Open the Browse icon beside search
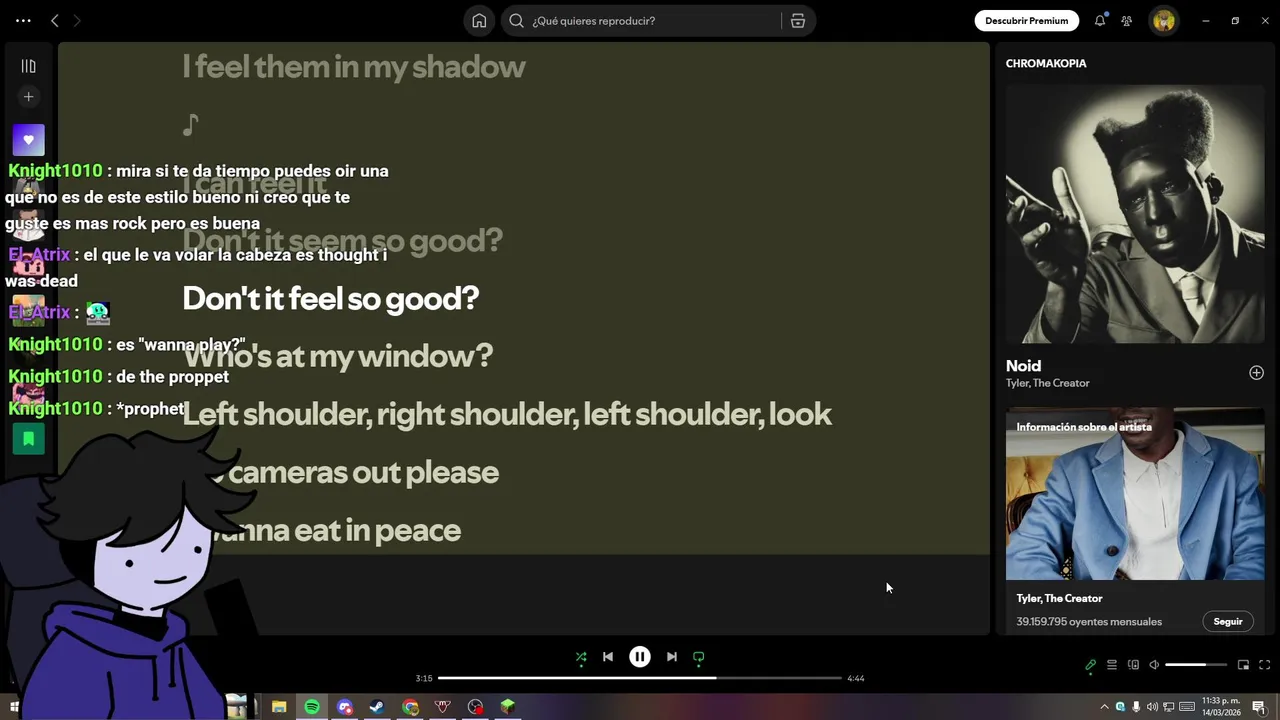The image size is (1280, 720). (x=797, y=20)
